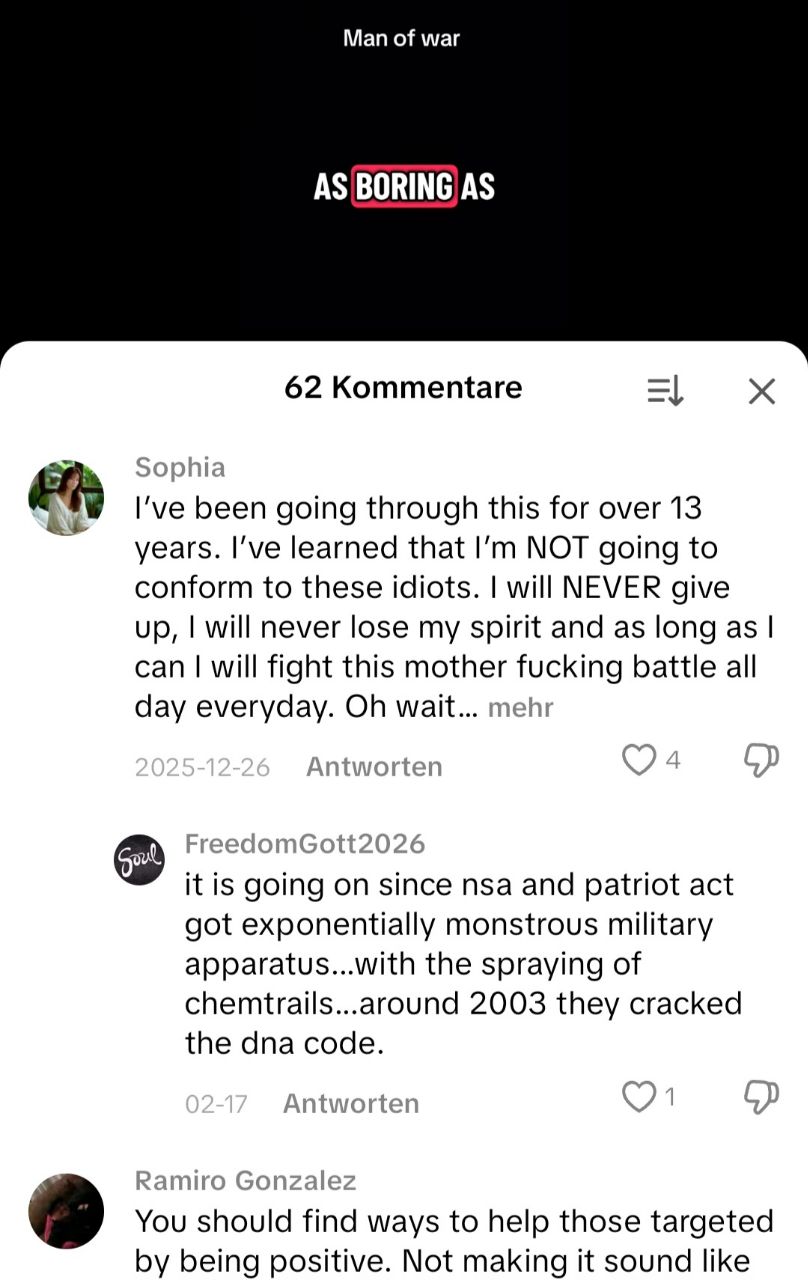
Task: Close the comments panel
Action: coord(762,391)
